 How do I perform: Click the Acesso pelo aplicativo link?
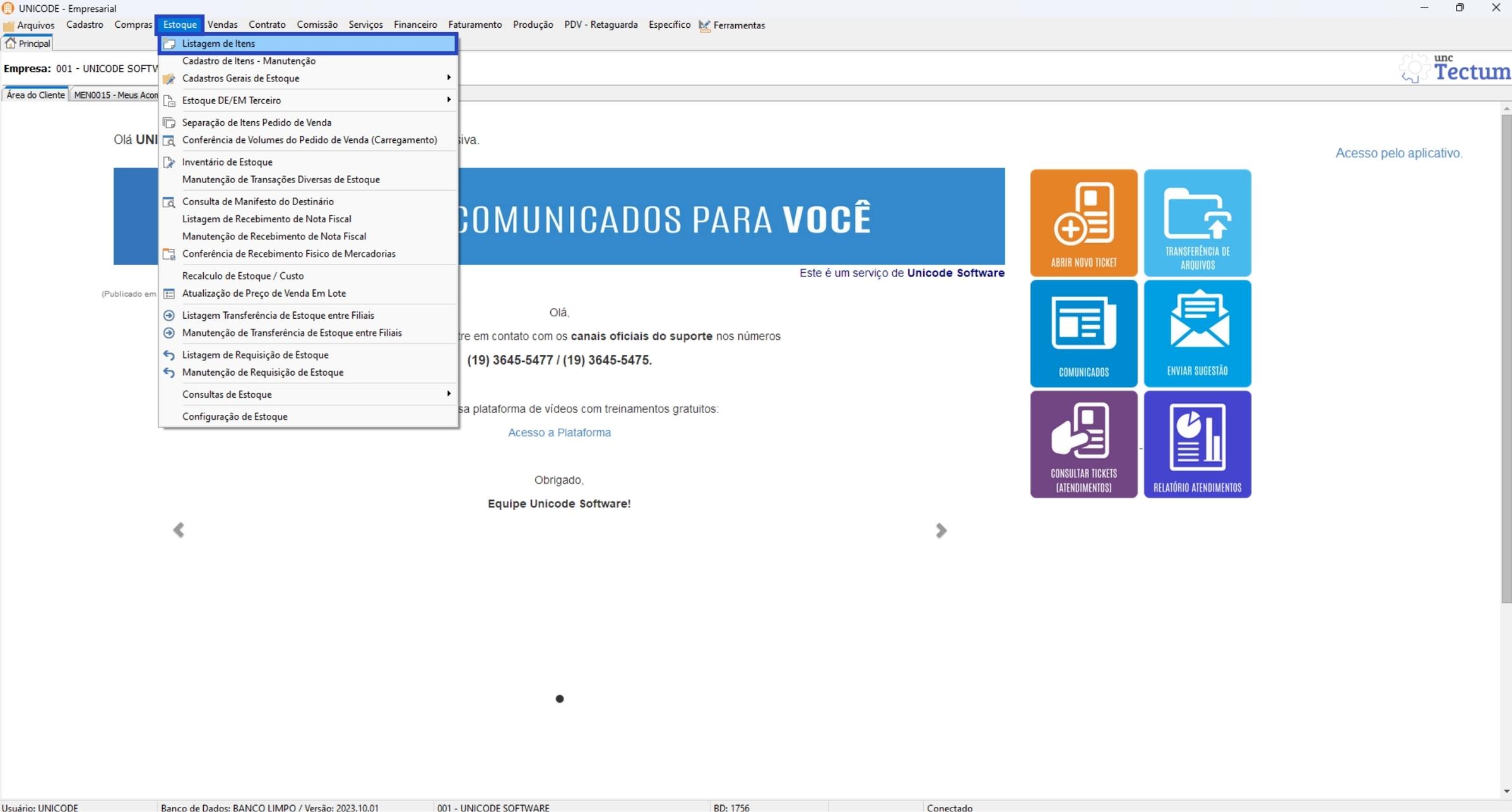(1398, 153)
